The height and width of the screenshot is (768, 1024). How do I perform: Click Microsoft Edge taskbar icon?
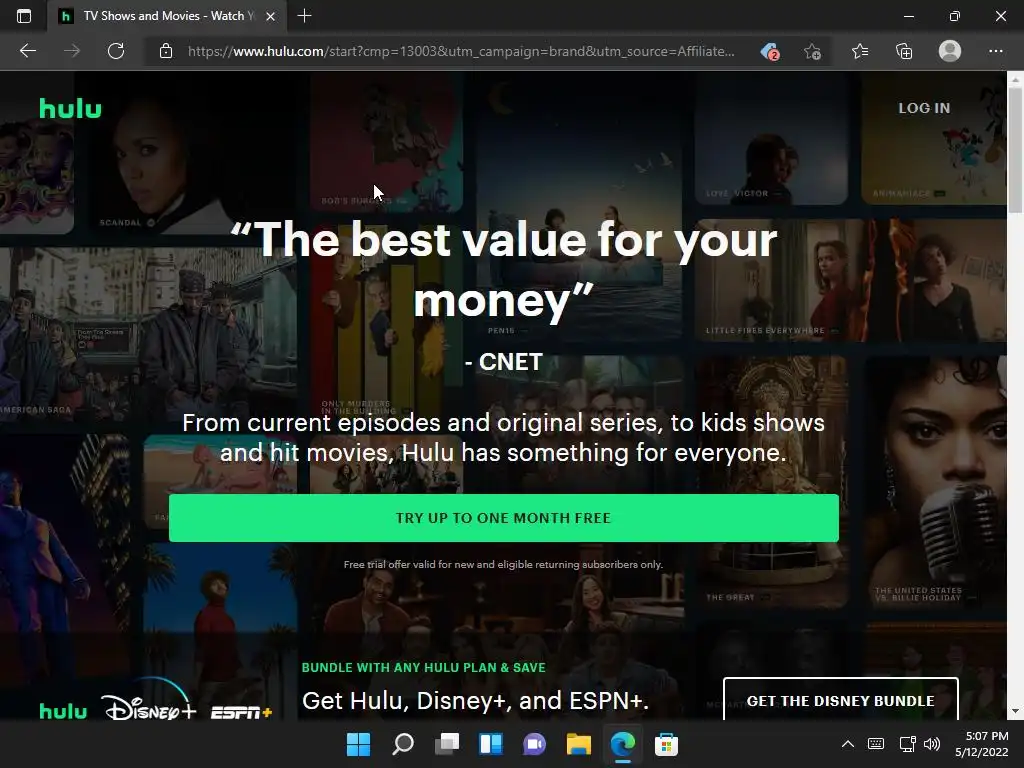pyautogui.click(x=622, y=744)
